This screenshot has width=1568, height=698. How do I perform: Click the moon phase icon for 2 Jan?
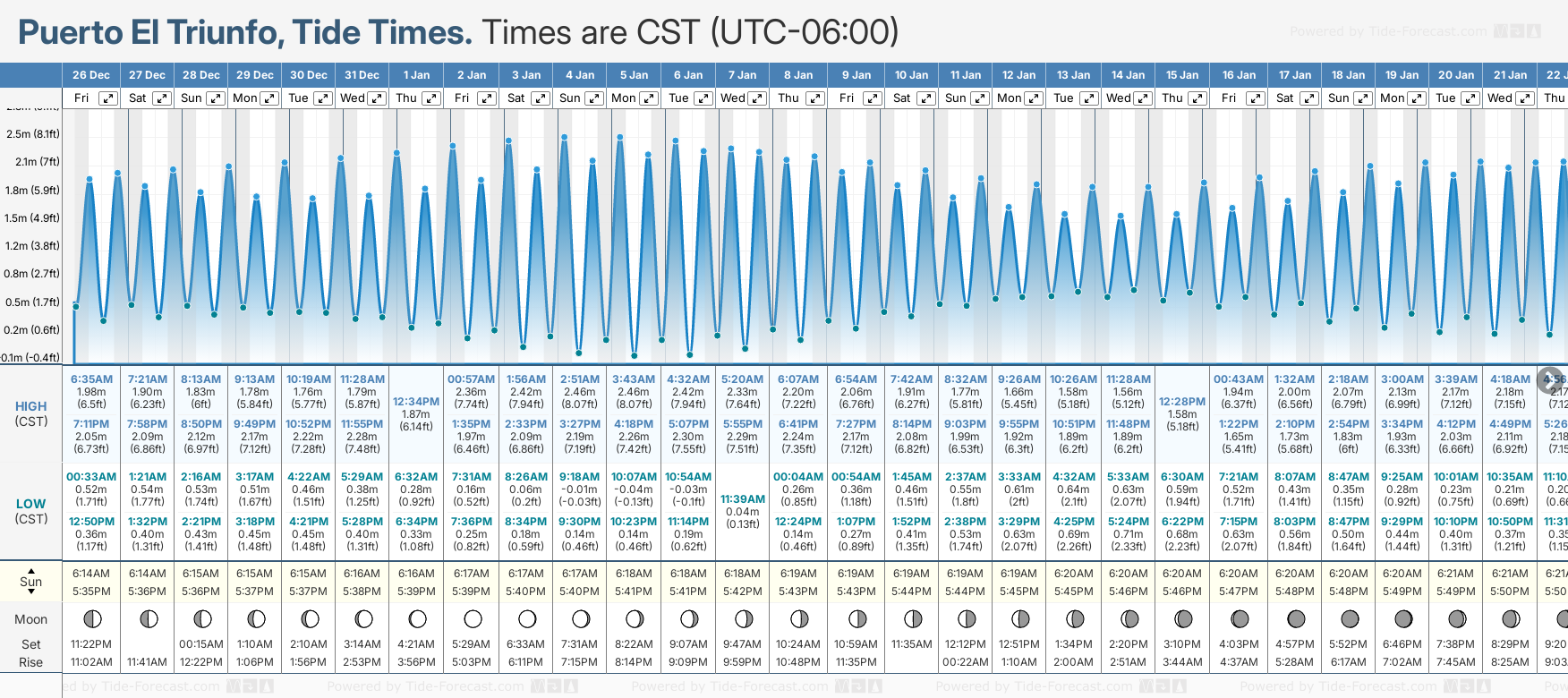coord(473,618)
